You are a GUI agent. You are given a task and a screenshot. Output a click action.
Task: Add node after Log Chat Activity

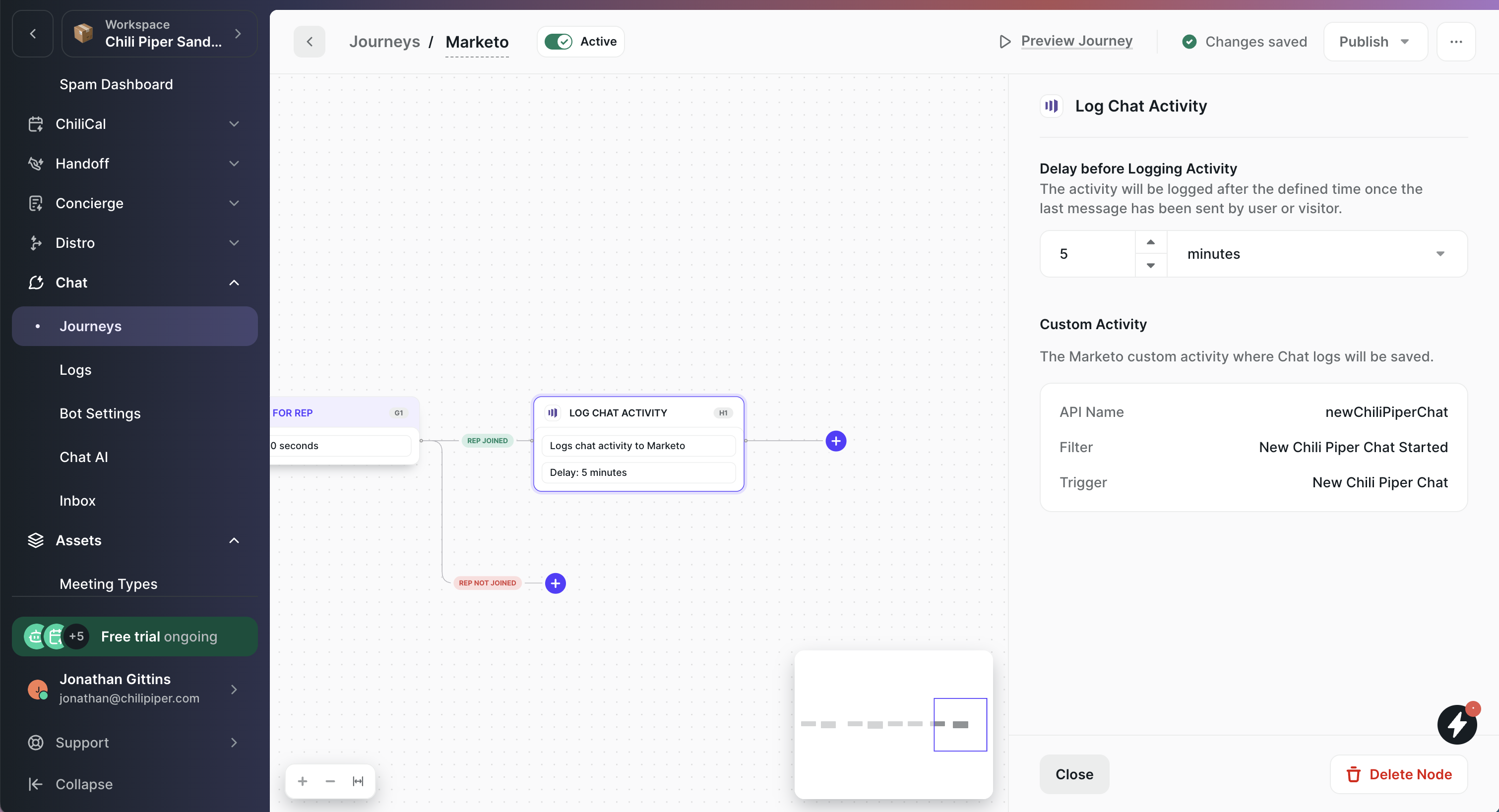coord(836,441)
